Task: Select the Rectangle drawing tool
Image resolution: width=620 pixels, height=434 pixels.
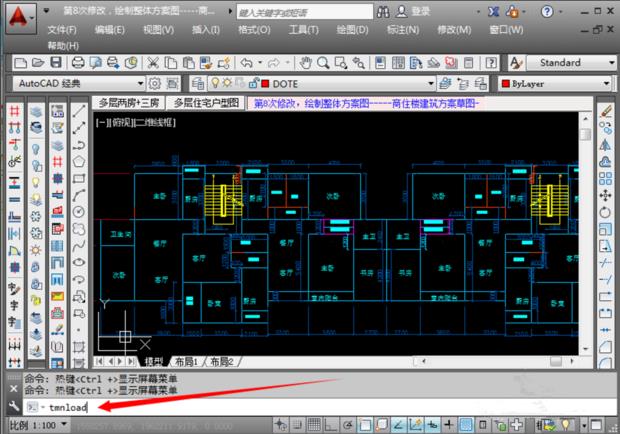Action: point(79,178)
